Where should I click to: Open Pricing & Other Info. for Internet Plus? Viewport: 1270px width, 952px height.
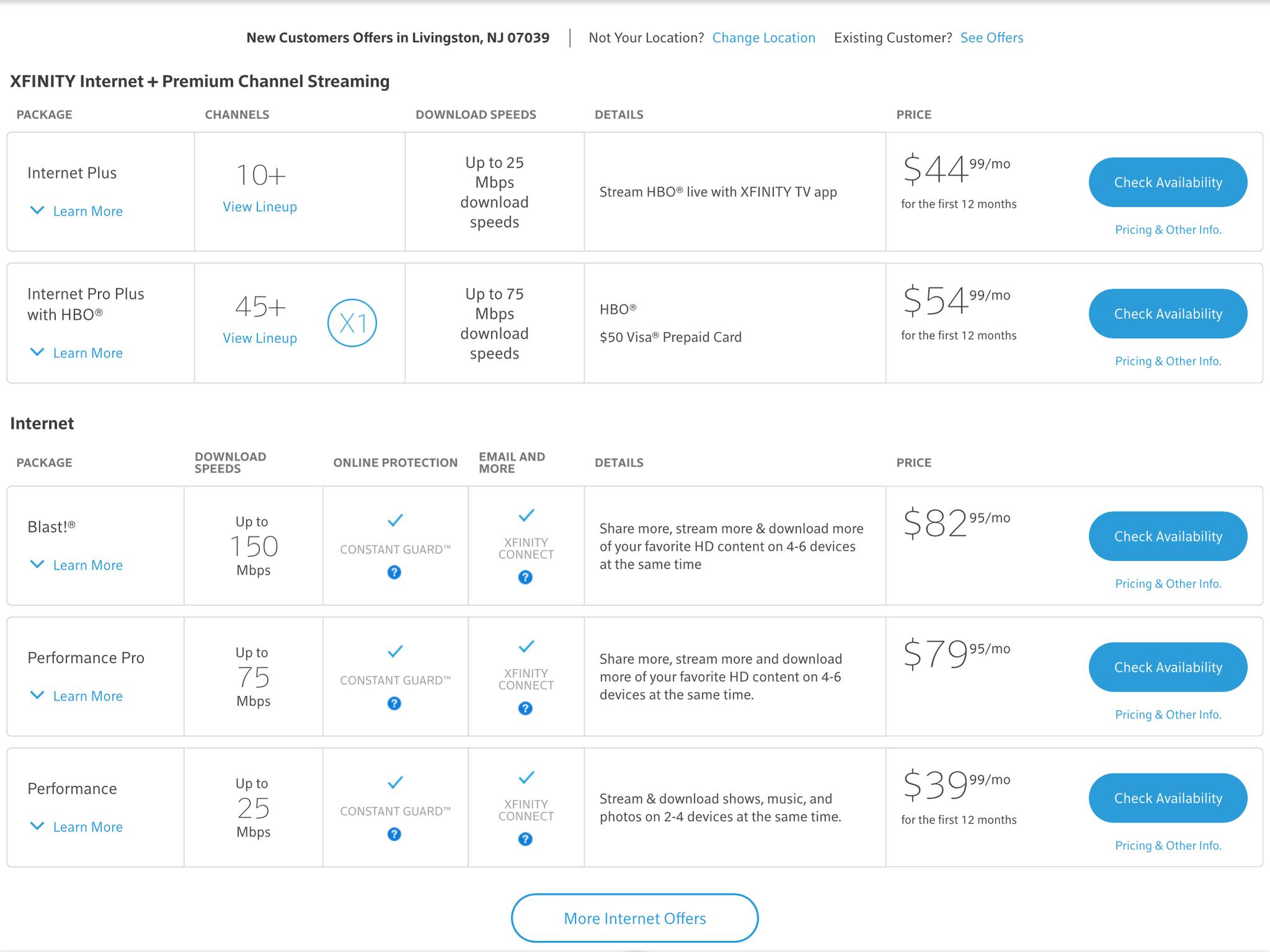tap(1168, 230)
